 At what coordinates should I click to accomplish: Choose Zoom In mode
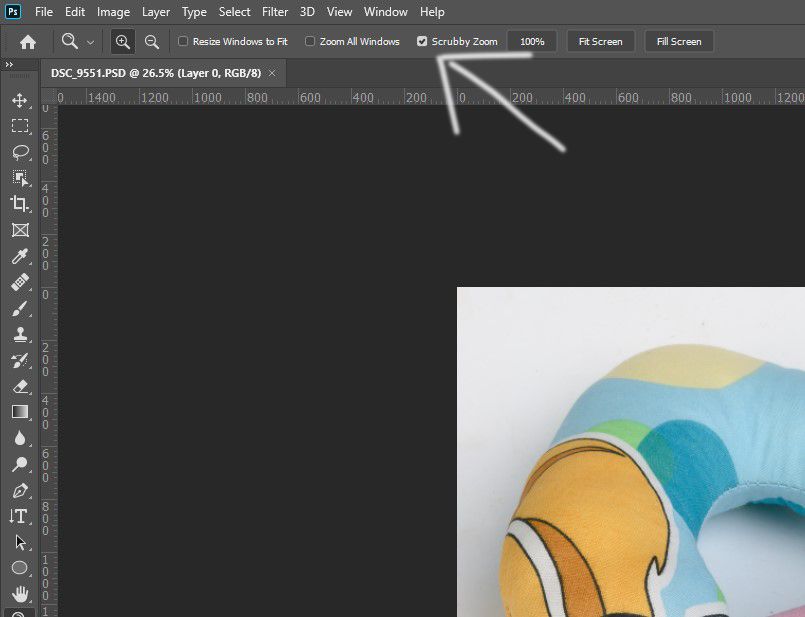123,42
